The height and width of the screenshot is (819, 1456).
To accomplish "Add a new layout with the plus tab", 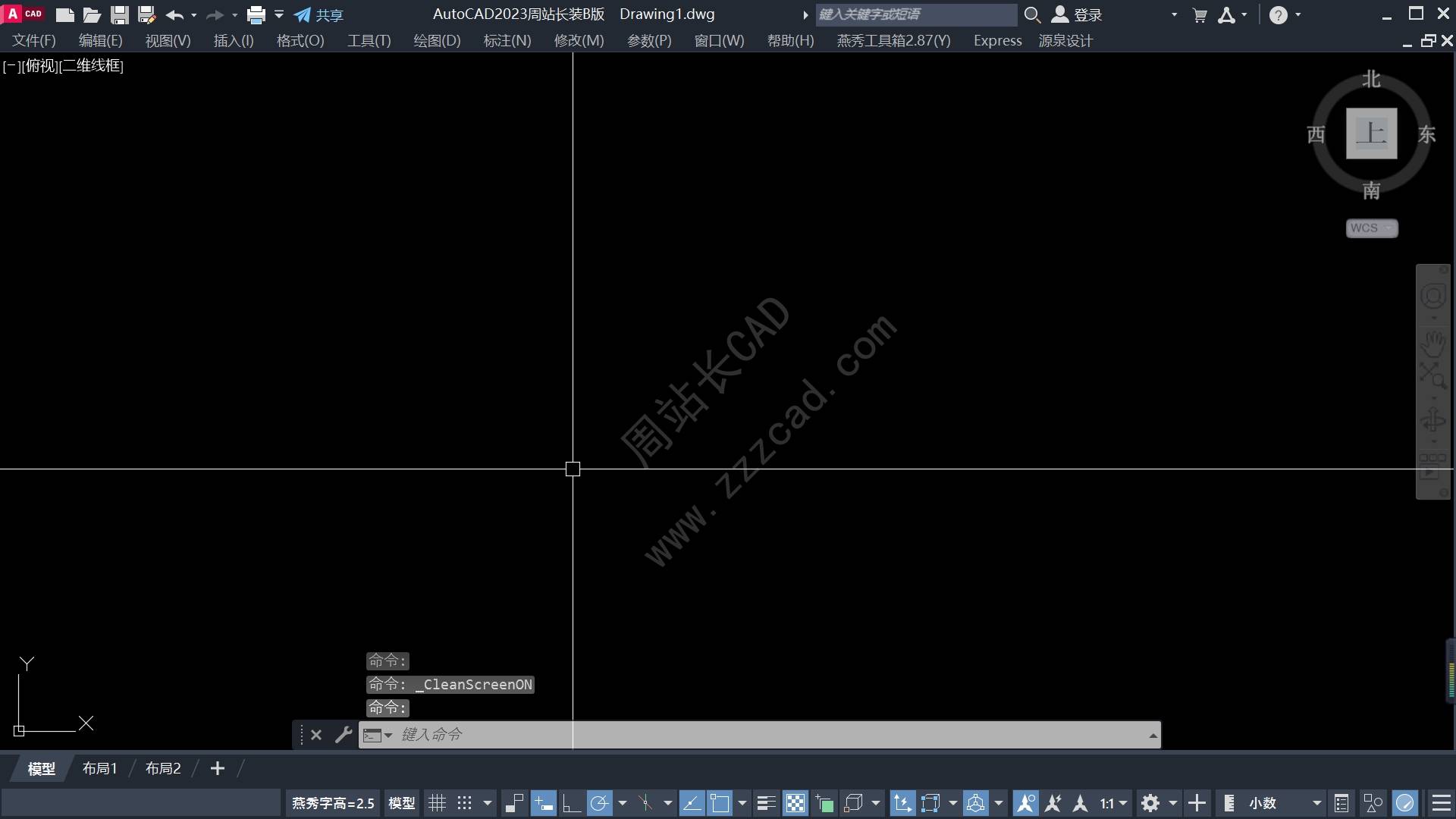I will tap(218, 769).
